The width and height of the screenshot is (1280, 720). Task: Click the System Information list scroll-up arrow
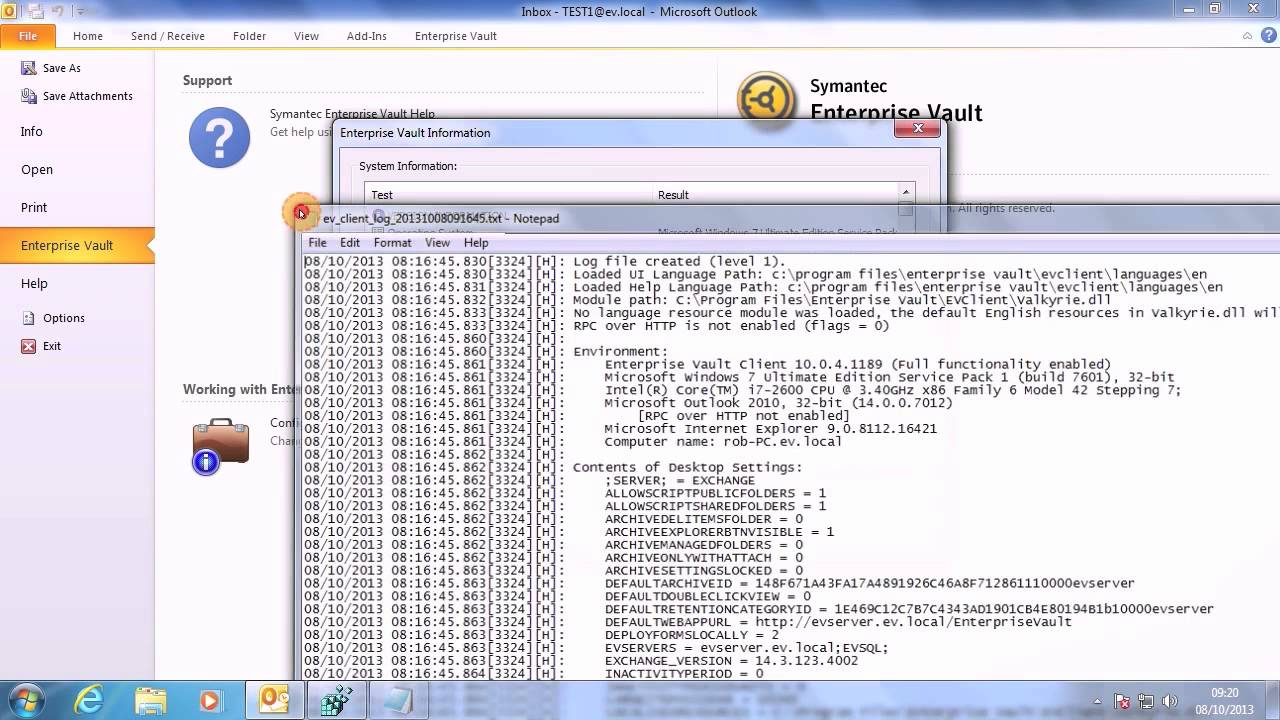906,192
